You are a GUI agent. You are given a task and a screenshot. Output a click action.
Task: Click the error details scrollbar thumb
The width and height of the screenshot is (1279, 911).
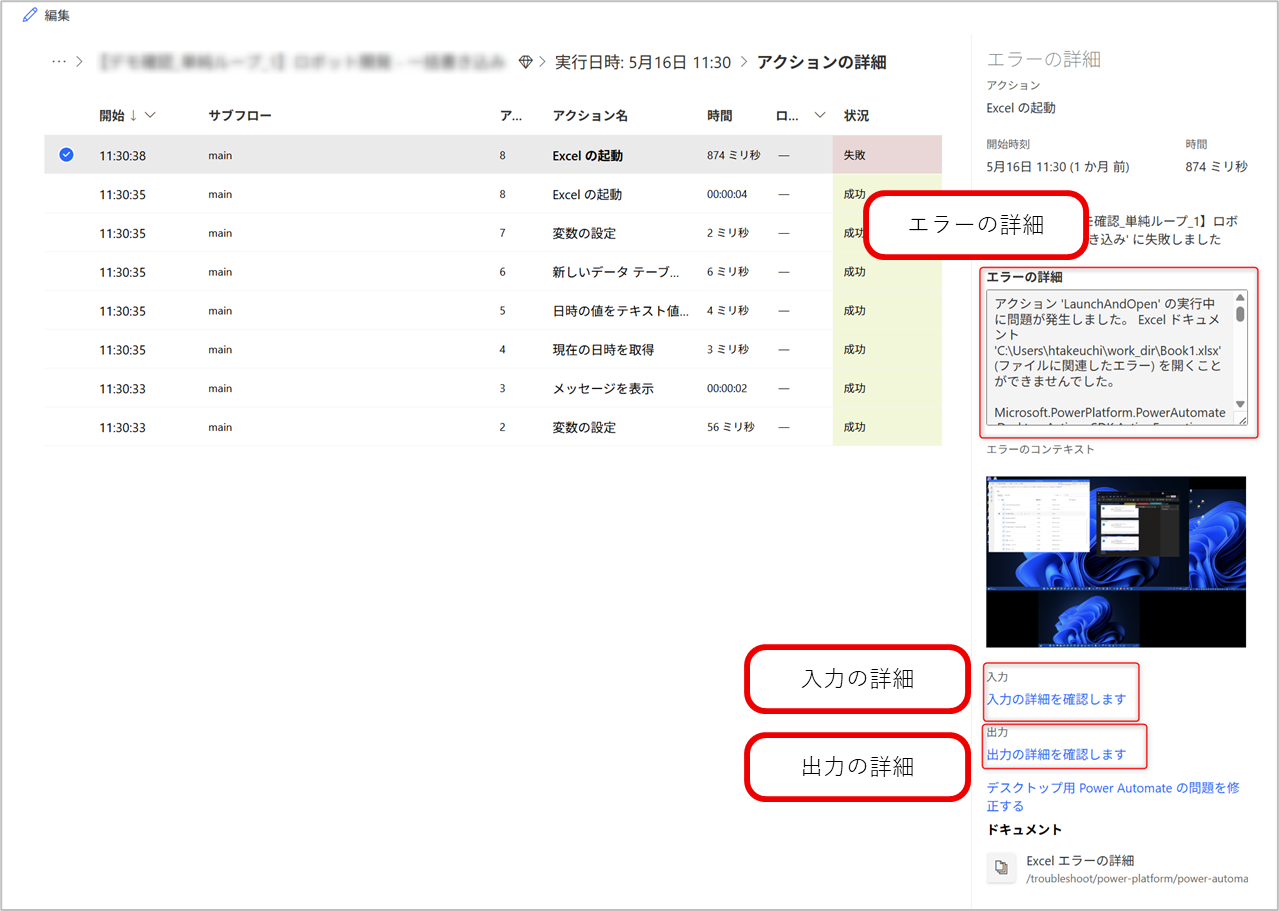pos(1240,313)
